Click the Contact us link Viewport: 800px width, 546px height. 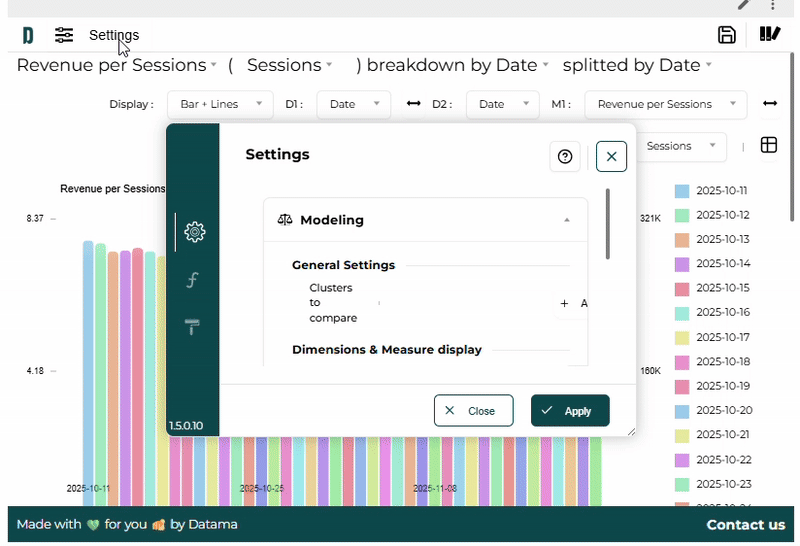click(x=745, y=525)
